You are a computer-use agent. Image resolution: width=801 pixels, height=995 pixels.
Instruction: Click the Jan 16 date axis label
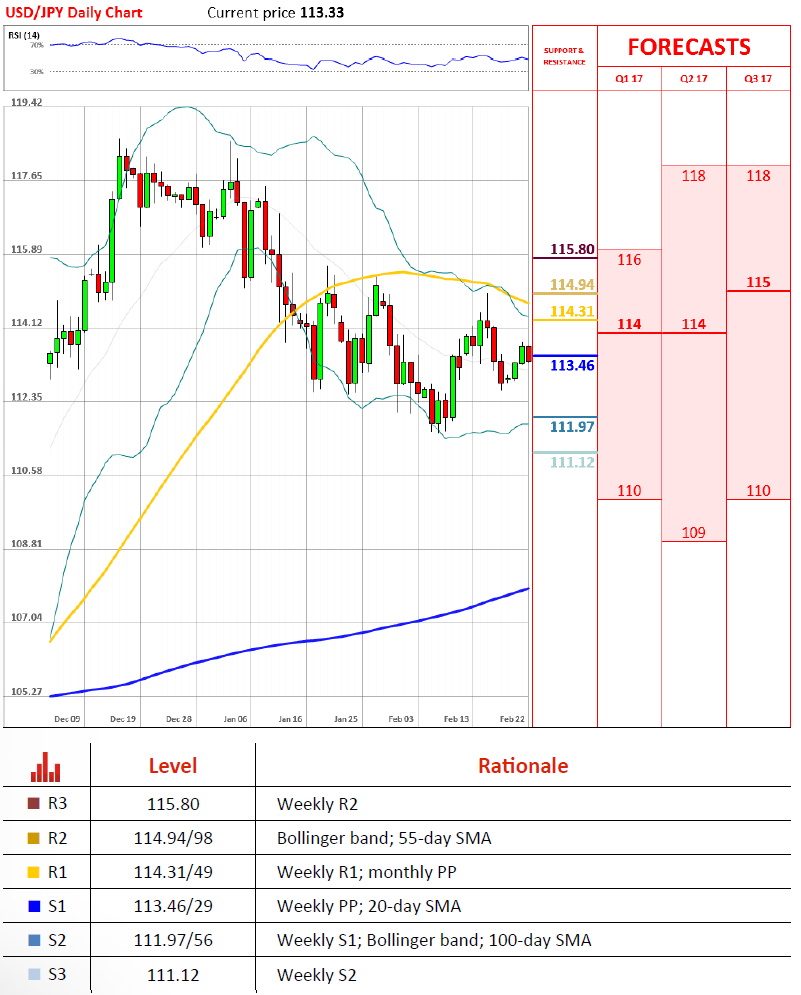pos(291,719)
